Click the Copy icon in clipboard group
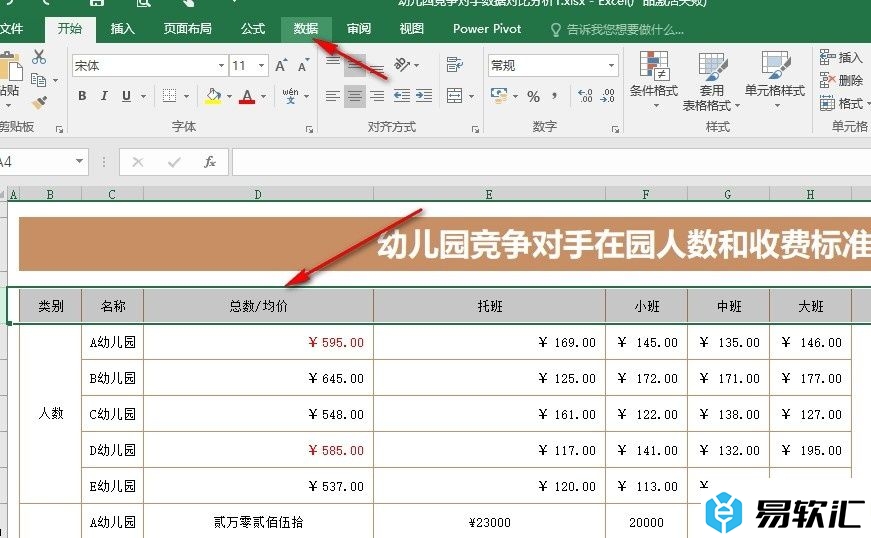 pos(38,80)
